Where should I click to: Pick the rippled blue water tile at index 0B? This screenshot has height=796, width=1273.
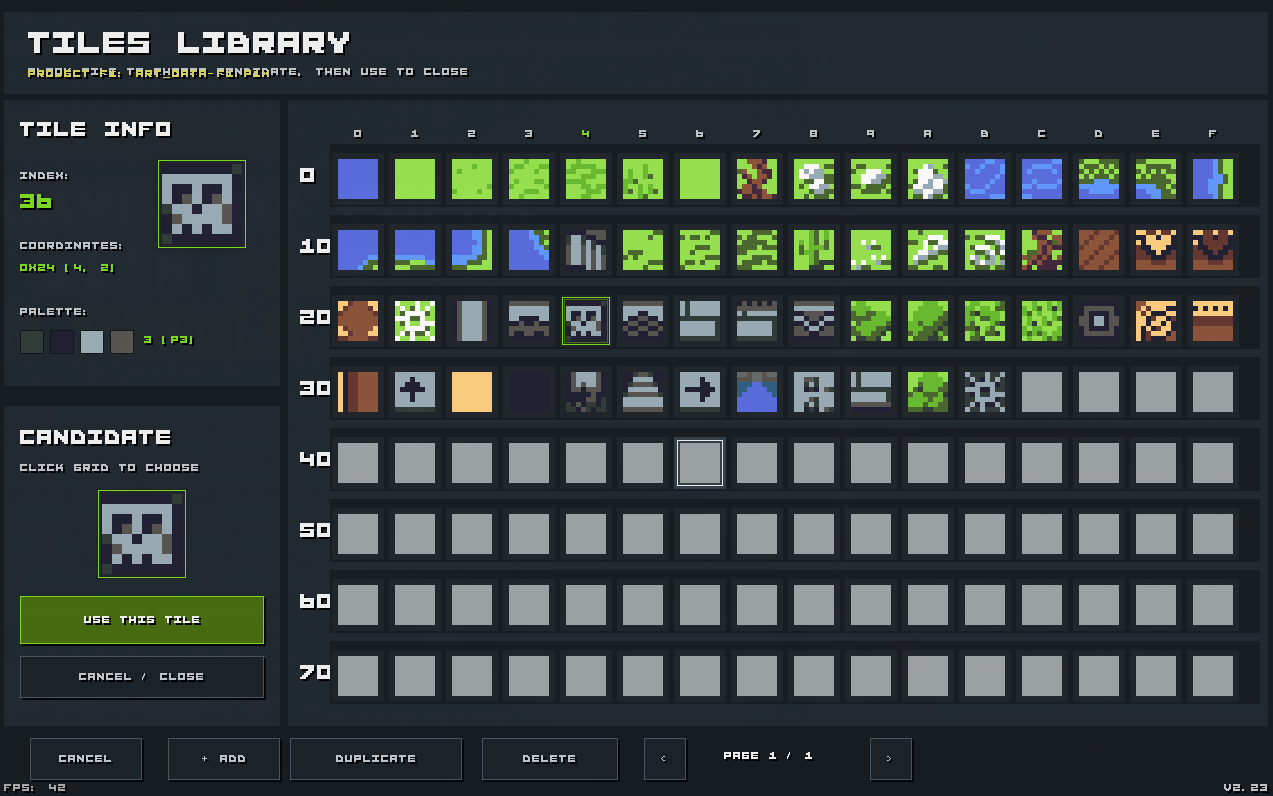tap(985, 179)
